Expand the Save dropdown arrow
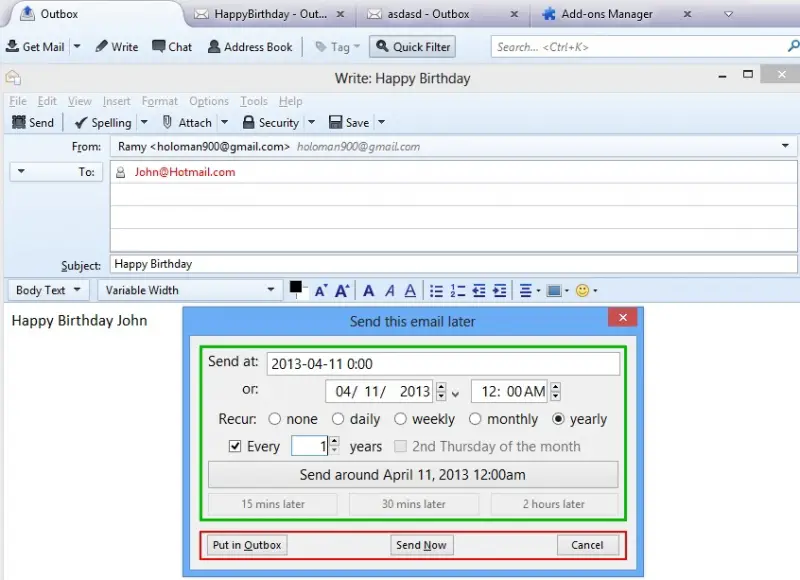Image resolution: width=800 pixels, height=580 pixels. click(x=381, y=122)
